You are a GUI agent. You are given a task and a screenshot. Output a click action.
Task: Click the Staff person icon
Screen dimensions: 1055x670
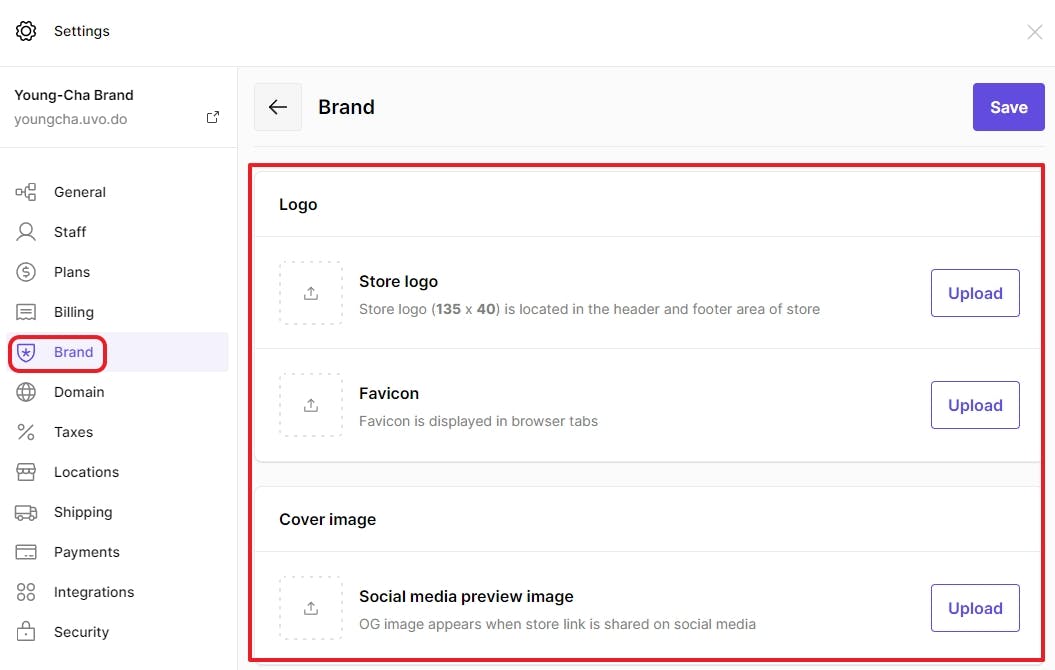click(26, 232)
